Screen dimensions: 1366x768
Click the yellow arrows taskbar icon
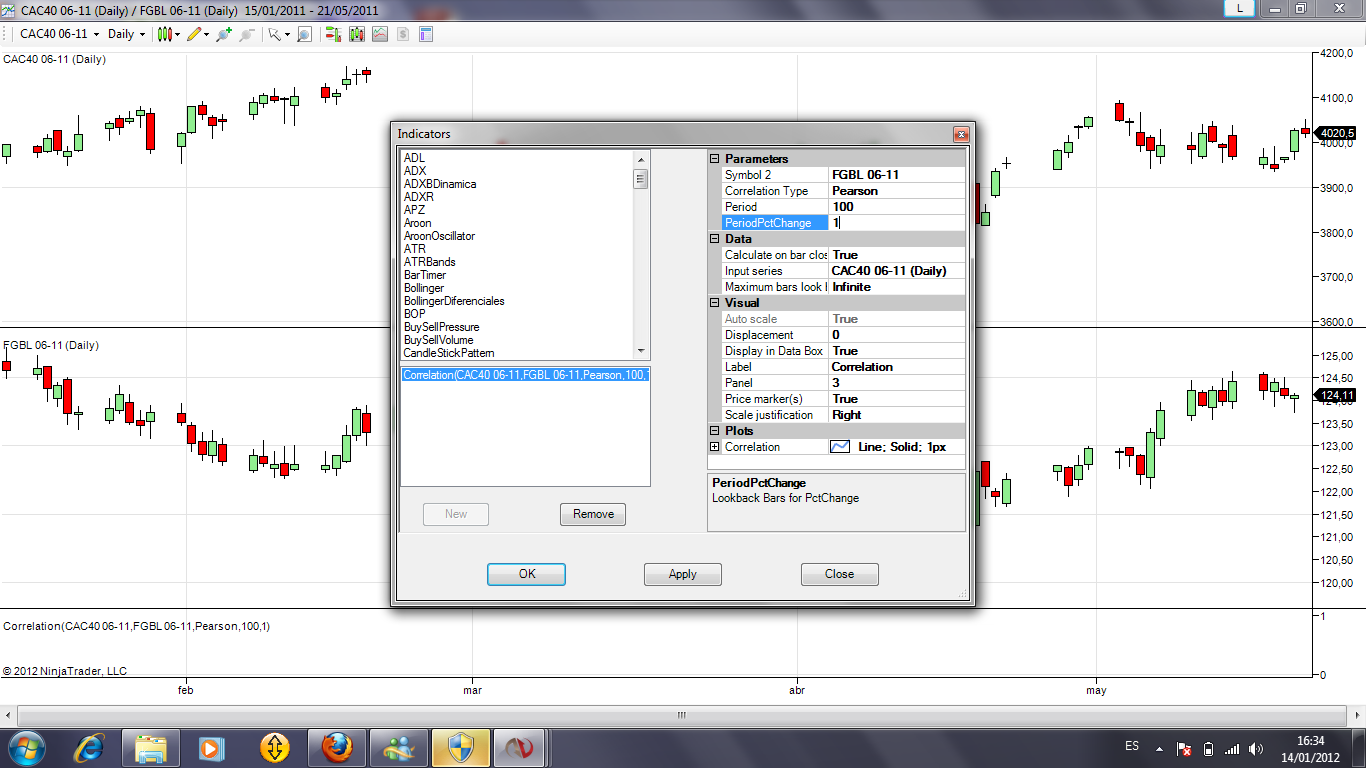tap(274, 747)
